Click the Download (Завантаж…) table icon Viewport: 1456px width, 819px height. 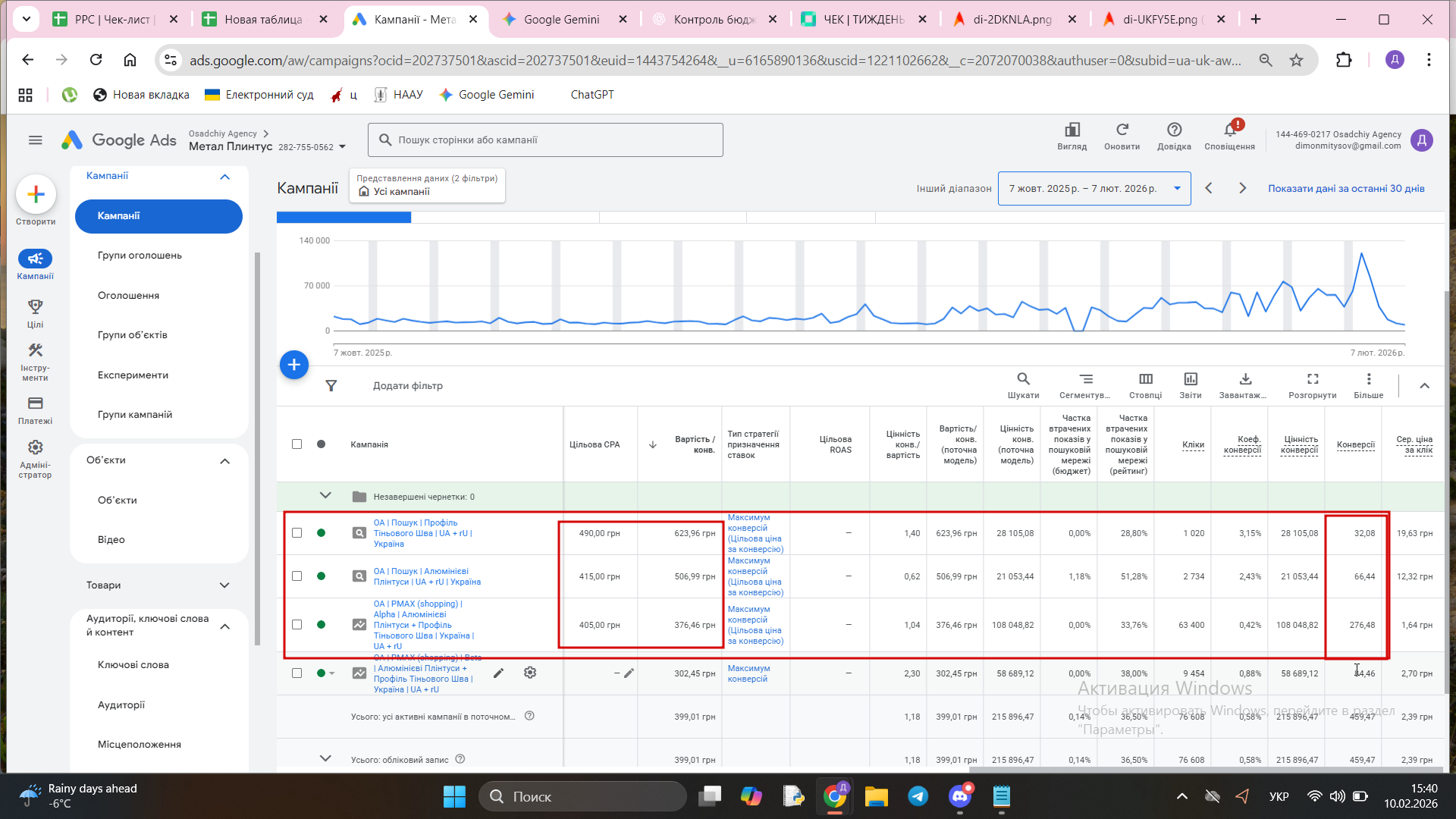click(1244, 379)
